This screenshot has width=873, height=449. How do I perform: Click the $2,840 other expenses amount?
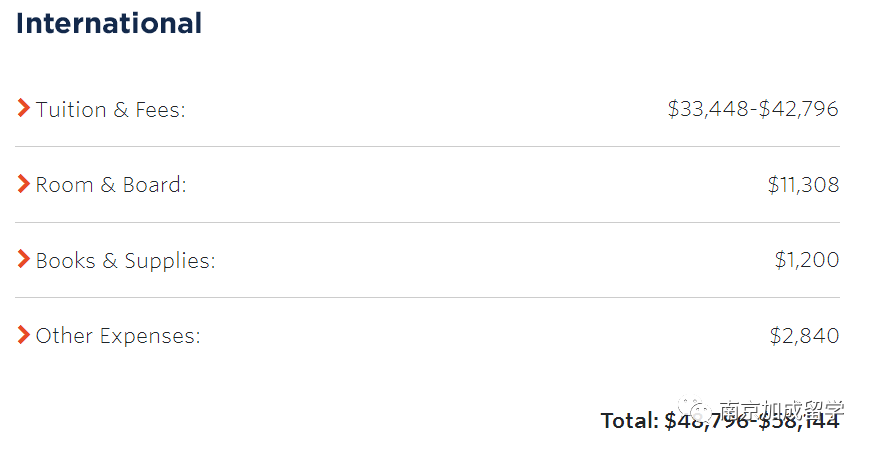[805, 335]
